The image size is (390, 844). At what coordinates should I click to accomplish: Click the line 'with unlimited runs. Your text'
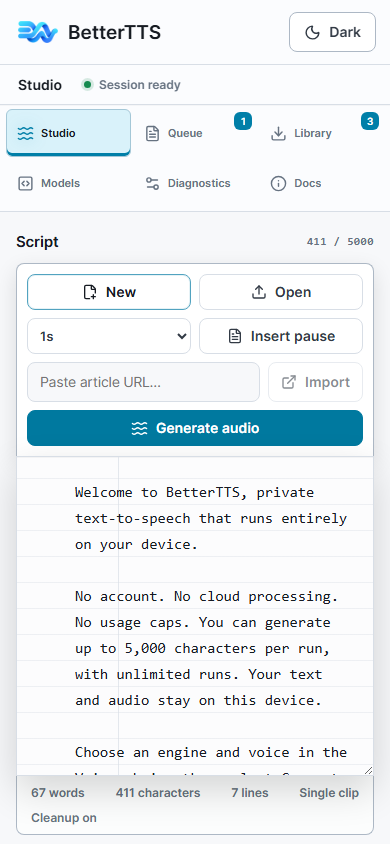198,674
